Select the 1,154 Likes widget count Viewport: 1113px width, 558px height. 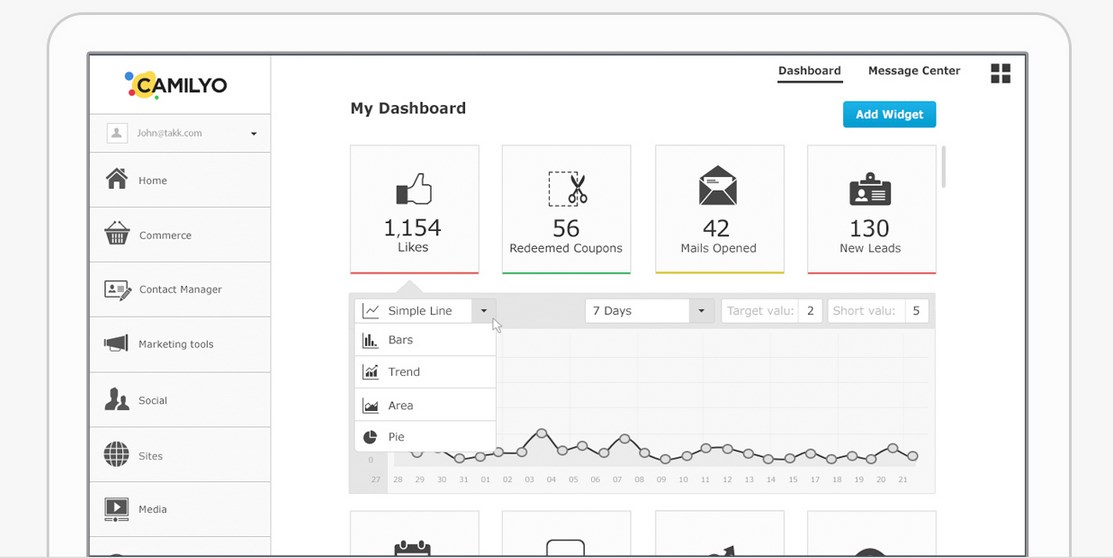(x=412, y=228)
